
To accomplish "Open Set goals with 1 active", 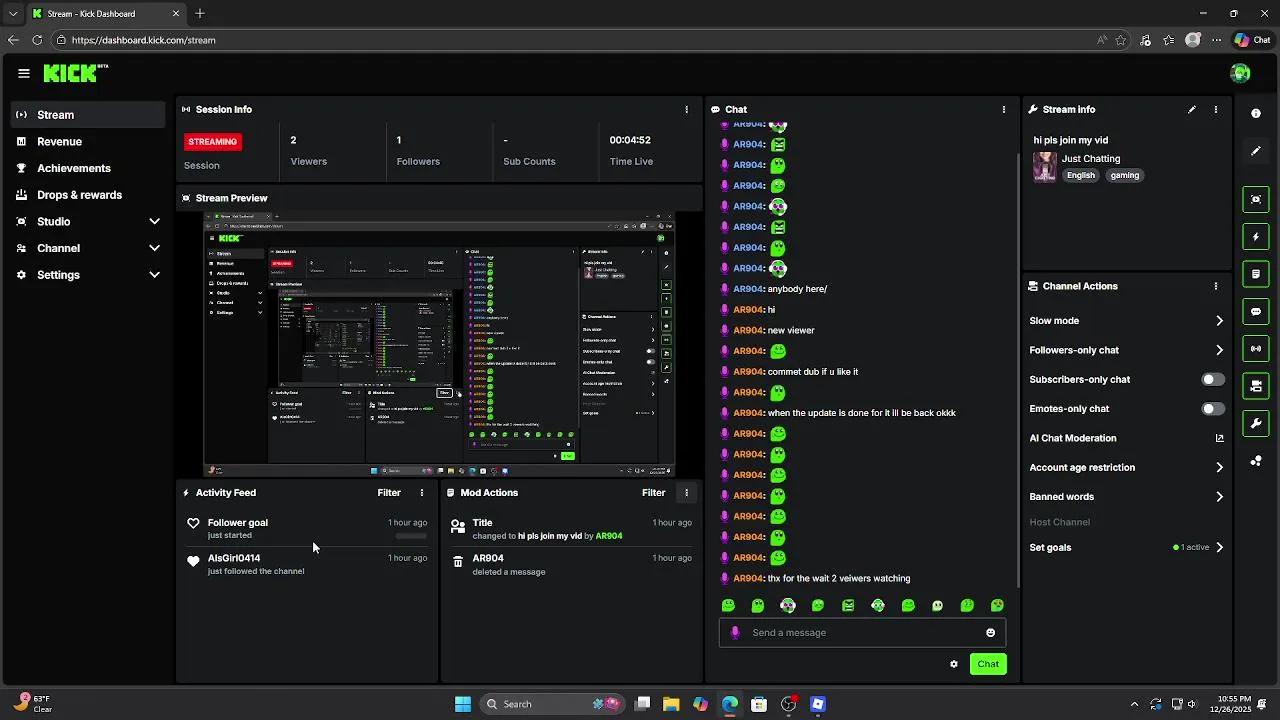I will pyautogui.click(x=1126, y=548).
